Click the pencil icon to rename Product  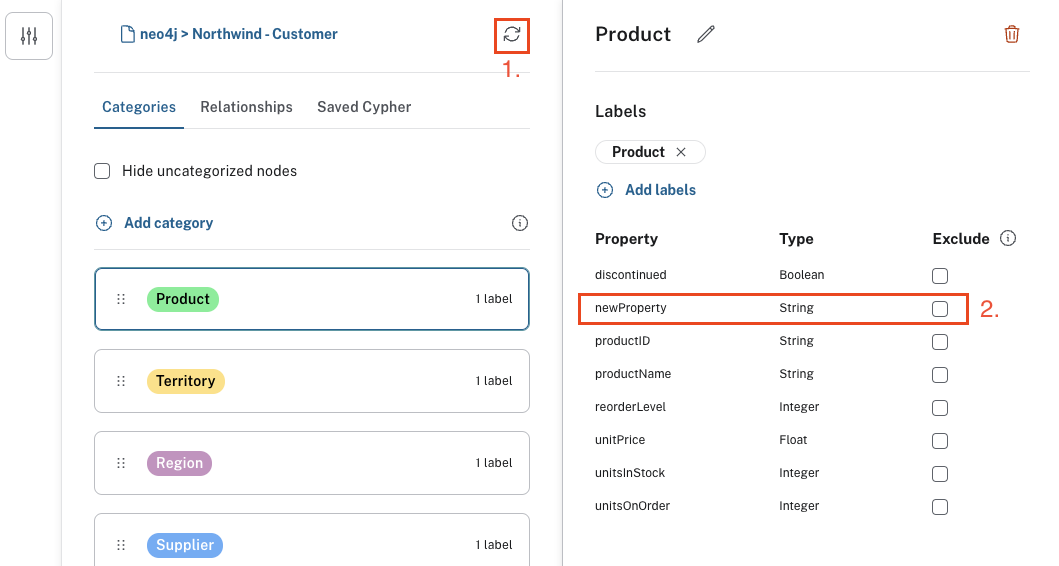pos(706,35)
